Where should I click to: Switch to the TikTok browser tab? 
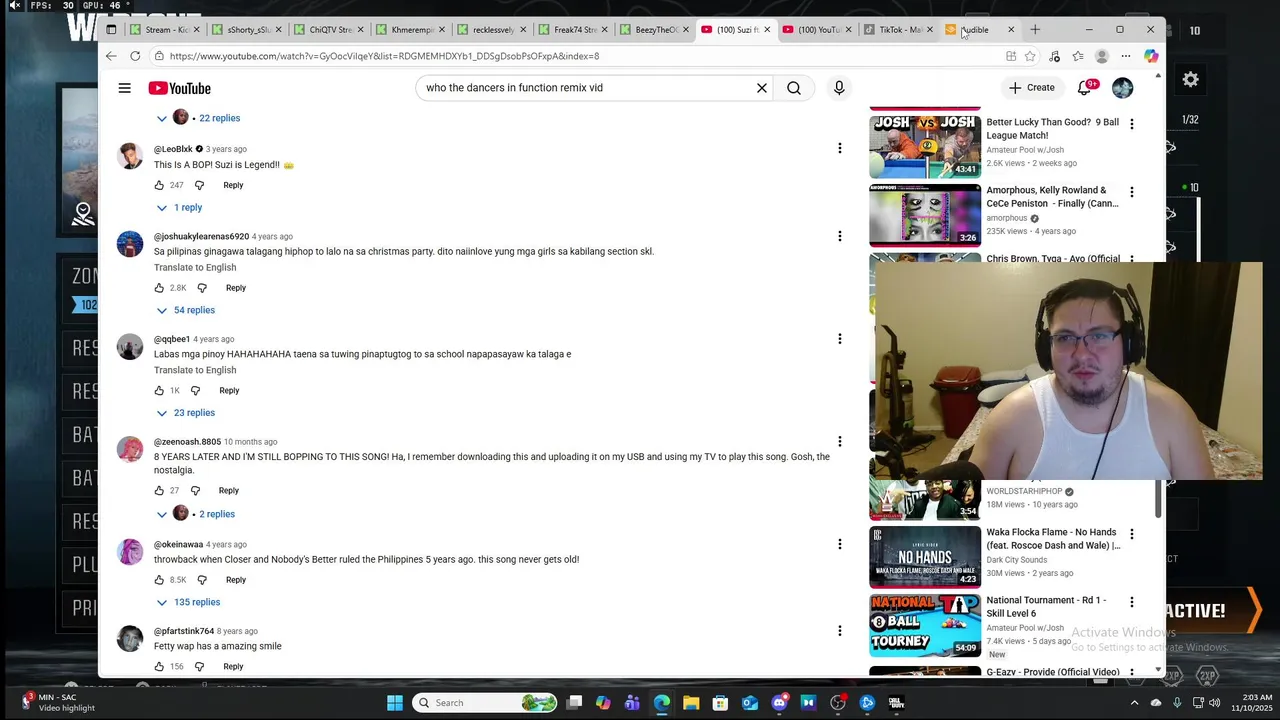pos(898,30)
